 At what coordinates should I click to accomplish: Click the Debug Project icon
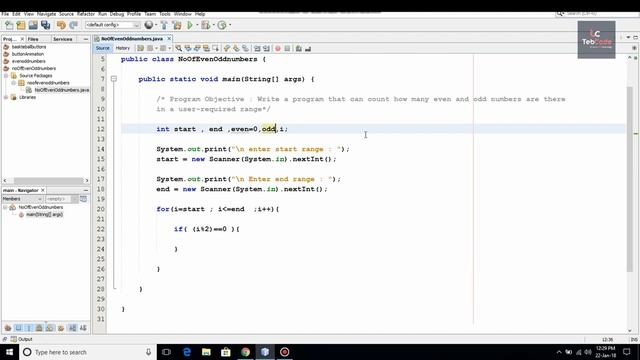pos(206,25)
